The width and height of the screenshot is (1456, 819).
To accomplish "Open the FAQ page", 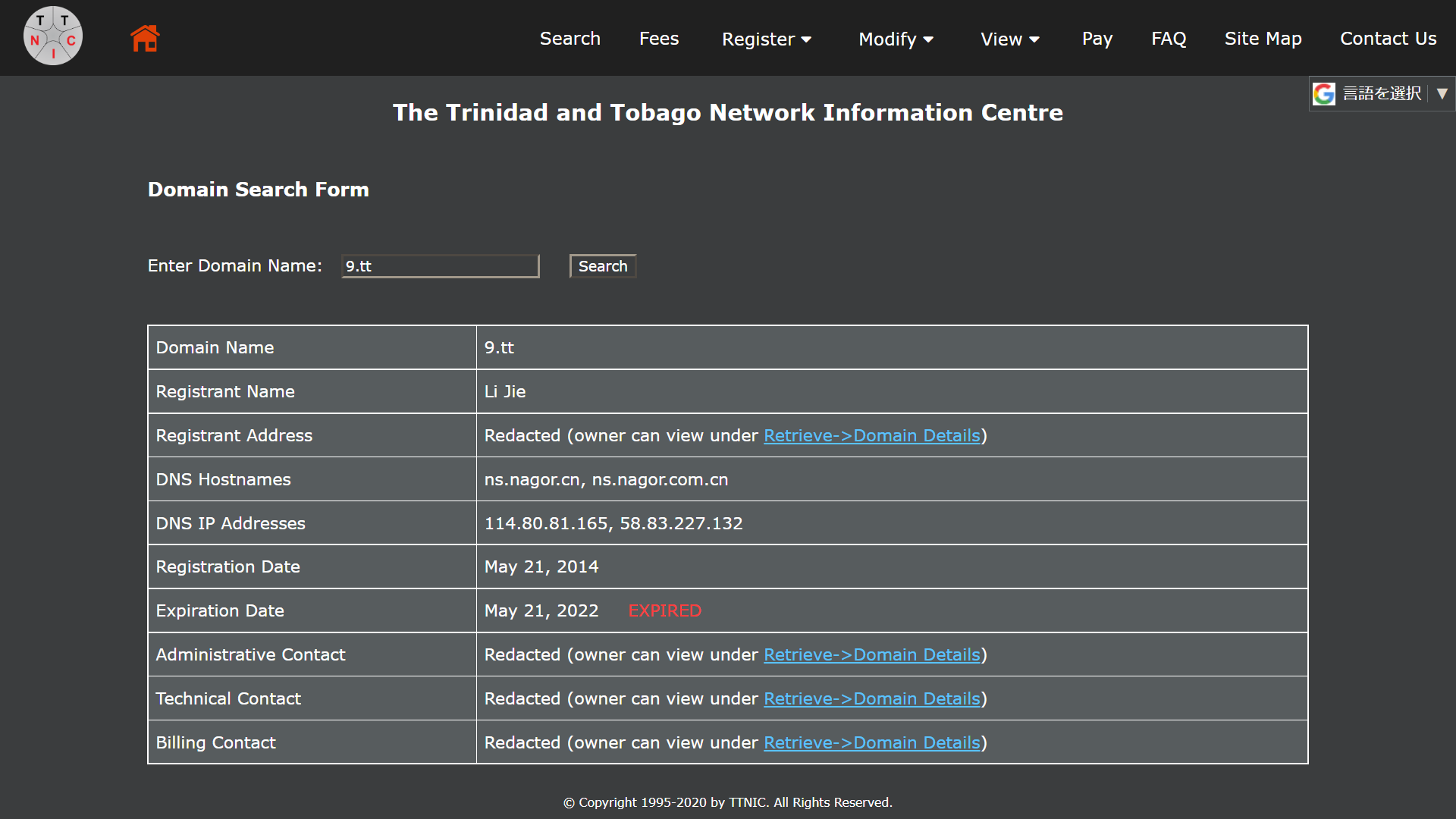I will pos(1168,39).
